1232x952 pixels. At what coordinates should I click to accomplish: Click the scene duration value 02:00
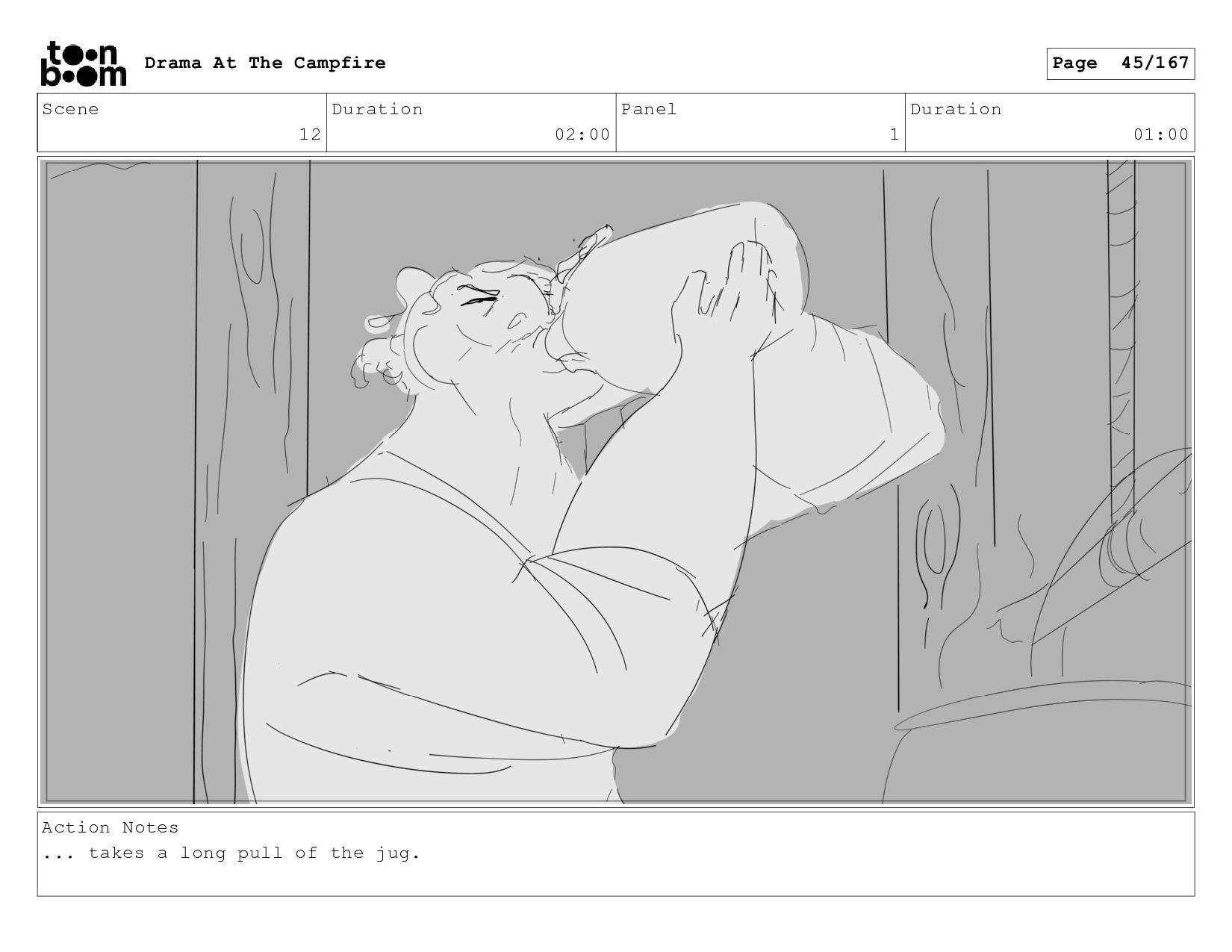pyautogui.click(x=582, y=134)
